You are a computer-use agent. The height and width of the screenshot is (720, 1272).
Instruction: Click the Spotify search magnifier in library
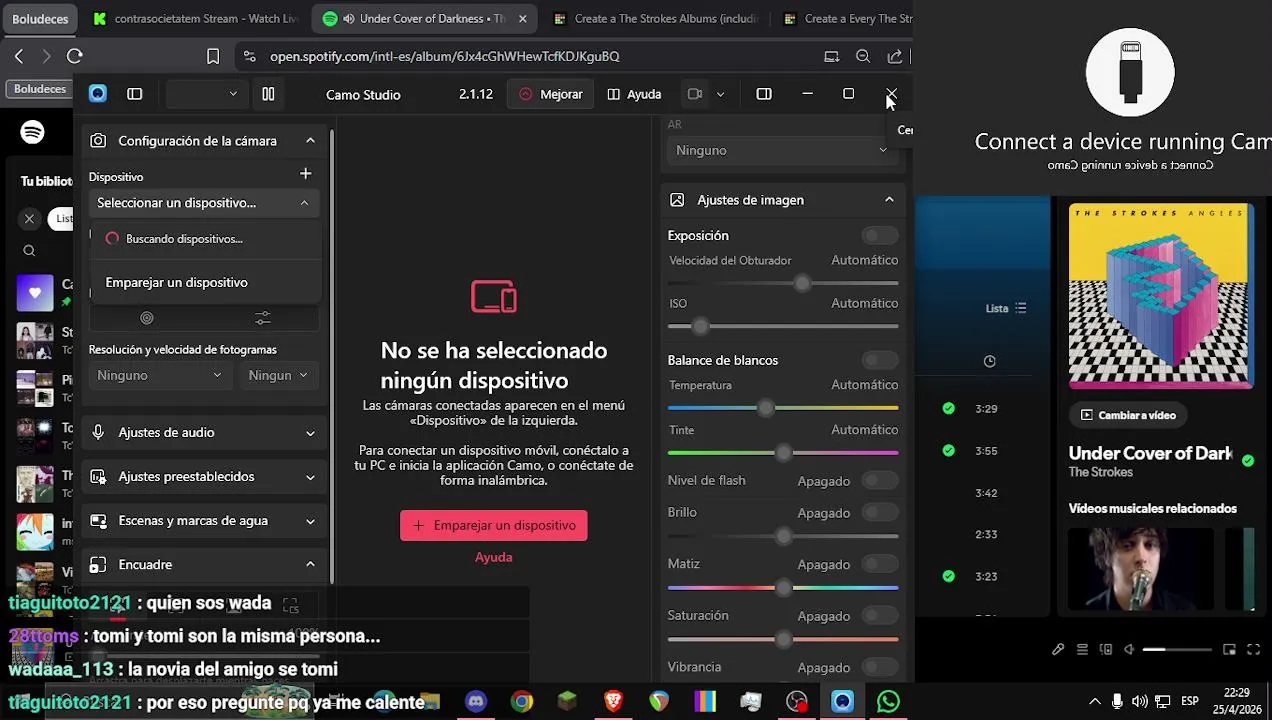click(x=29, y=251)
